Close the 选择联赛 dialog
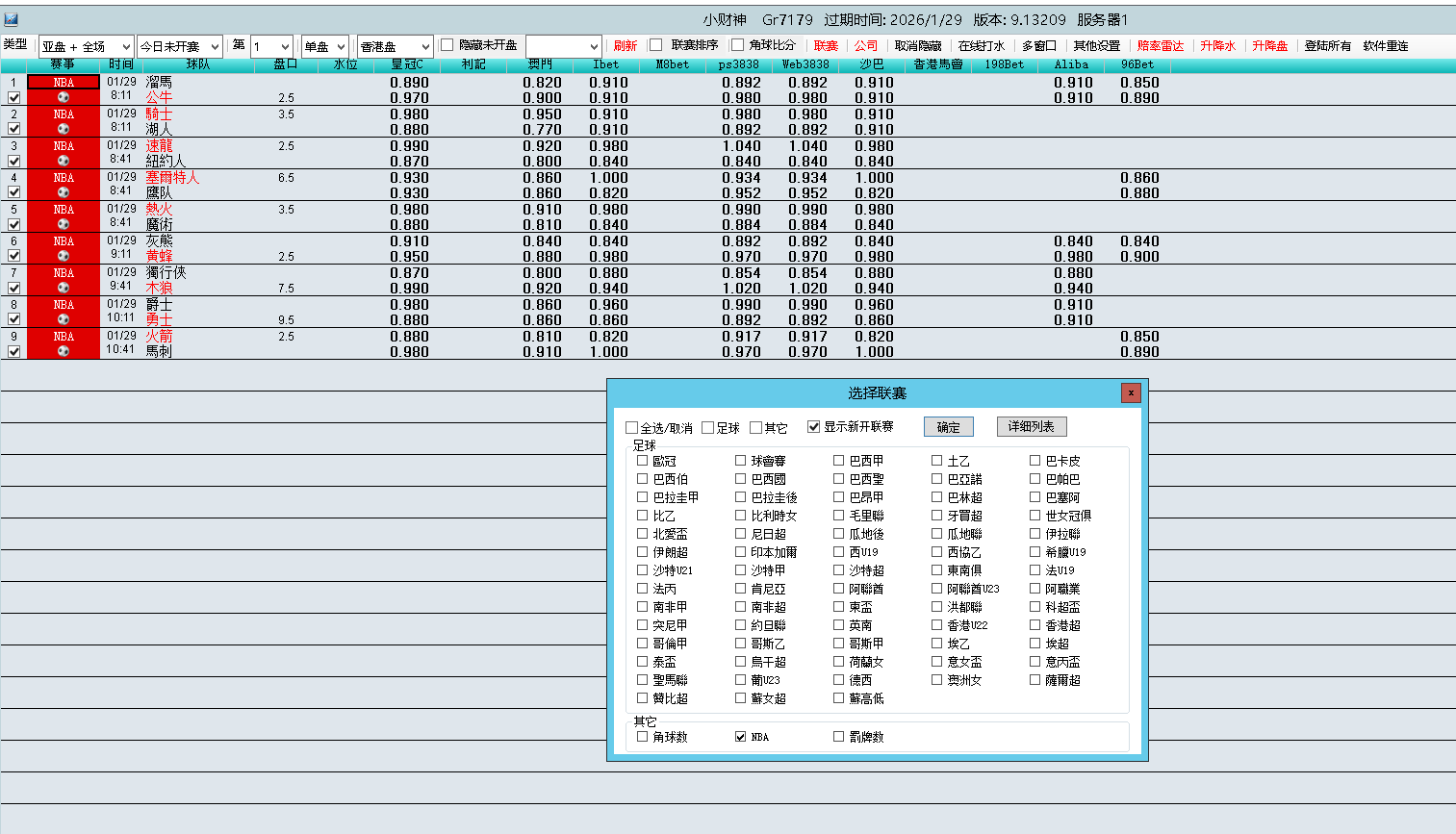The height and width of the screenshot is (834, 1456). [x=1131, y=392]
